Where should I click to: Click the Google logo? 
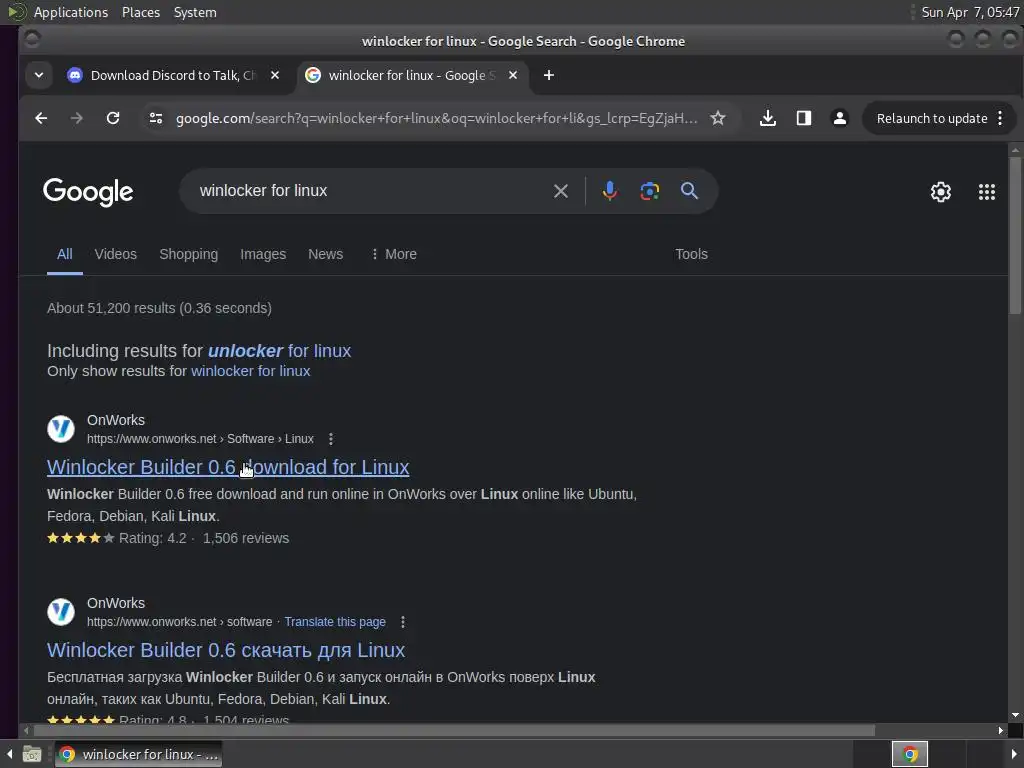pyautogui.click(x=88, y=192)
